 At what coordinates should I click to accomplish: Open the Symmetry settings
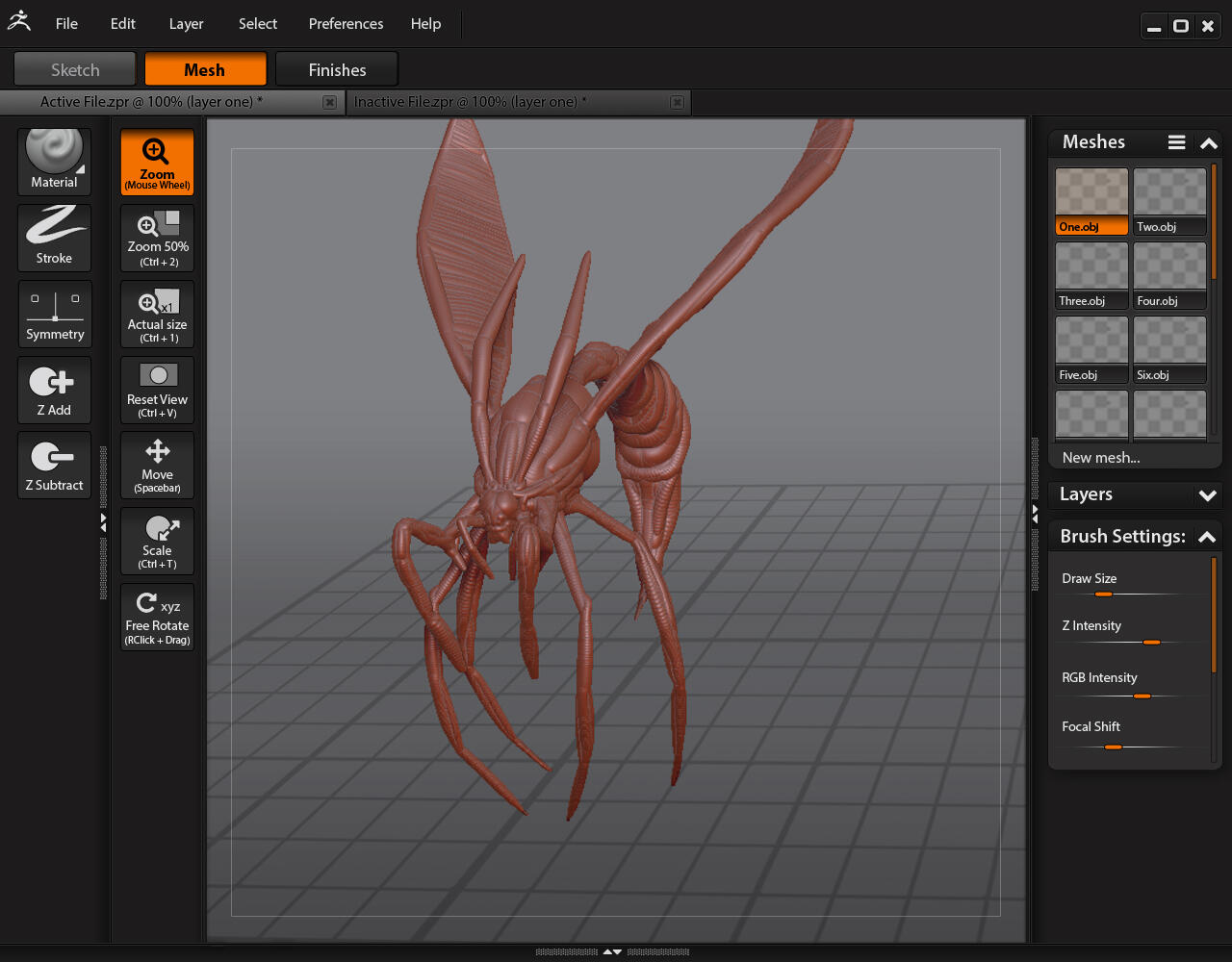click(x=54, y=314)
